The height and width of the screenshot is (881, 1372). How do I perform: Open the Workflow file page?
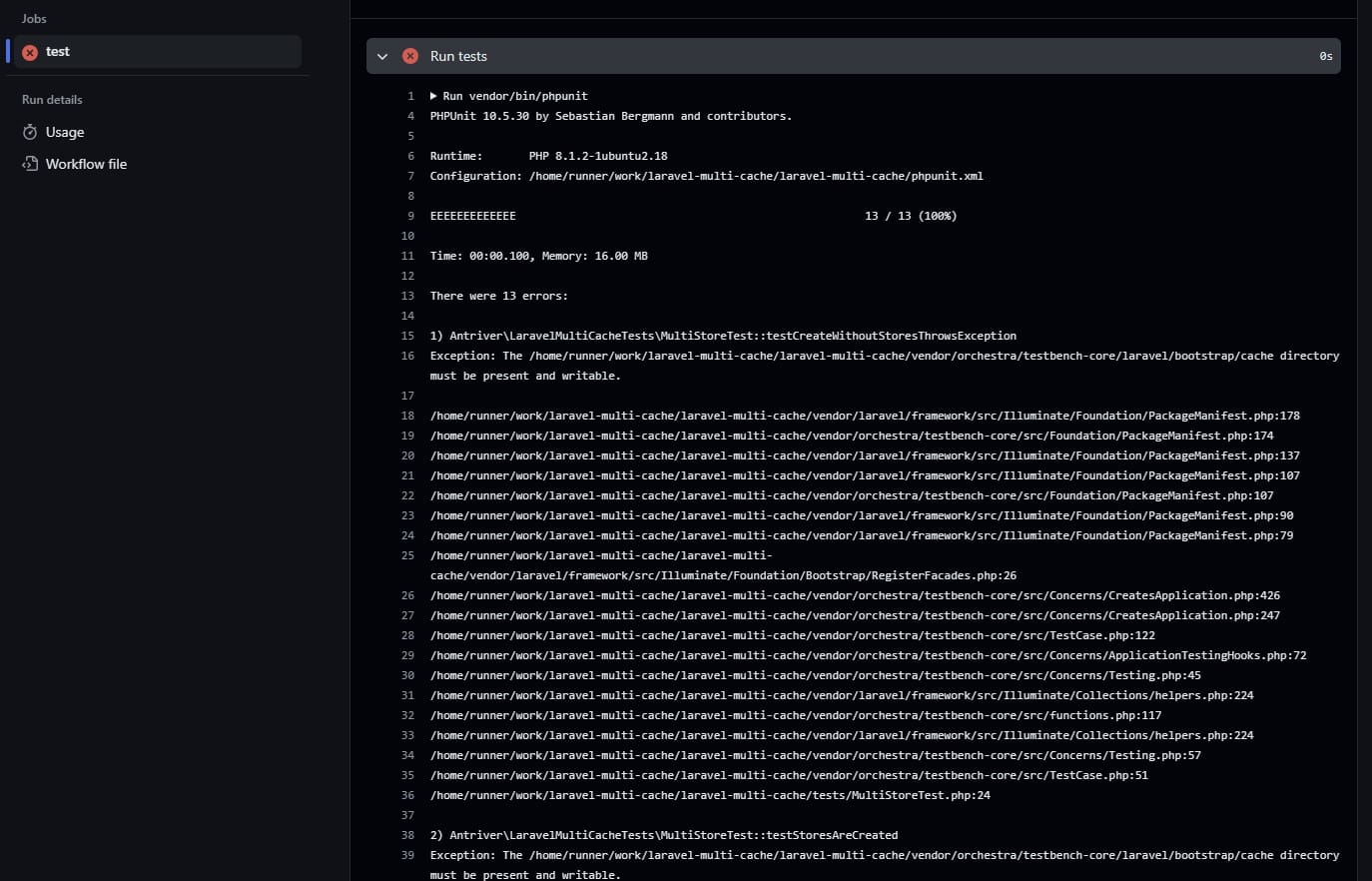(87, 163)
